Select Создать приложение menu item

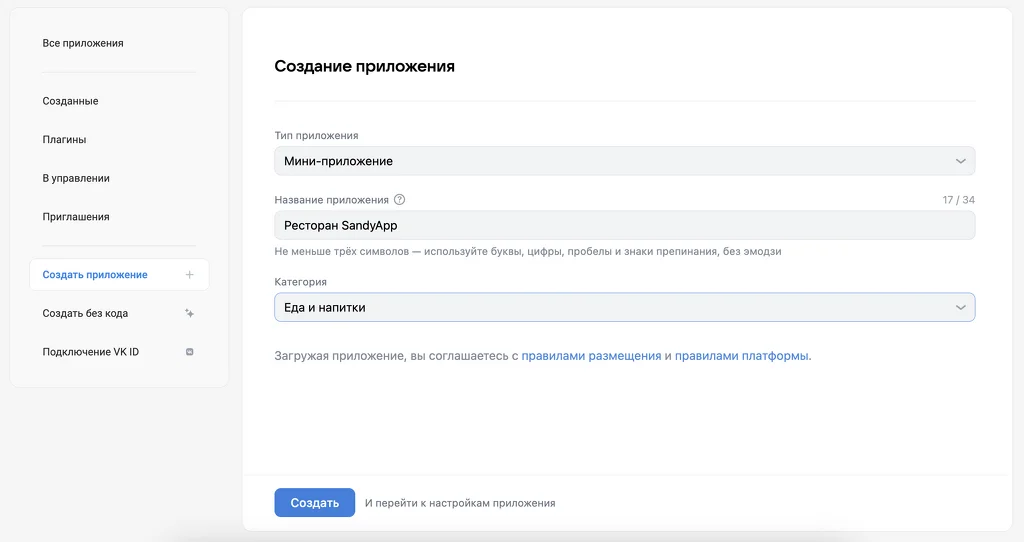click(x=120, y=275)
